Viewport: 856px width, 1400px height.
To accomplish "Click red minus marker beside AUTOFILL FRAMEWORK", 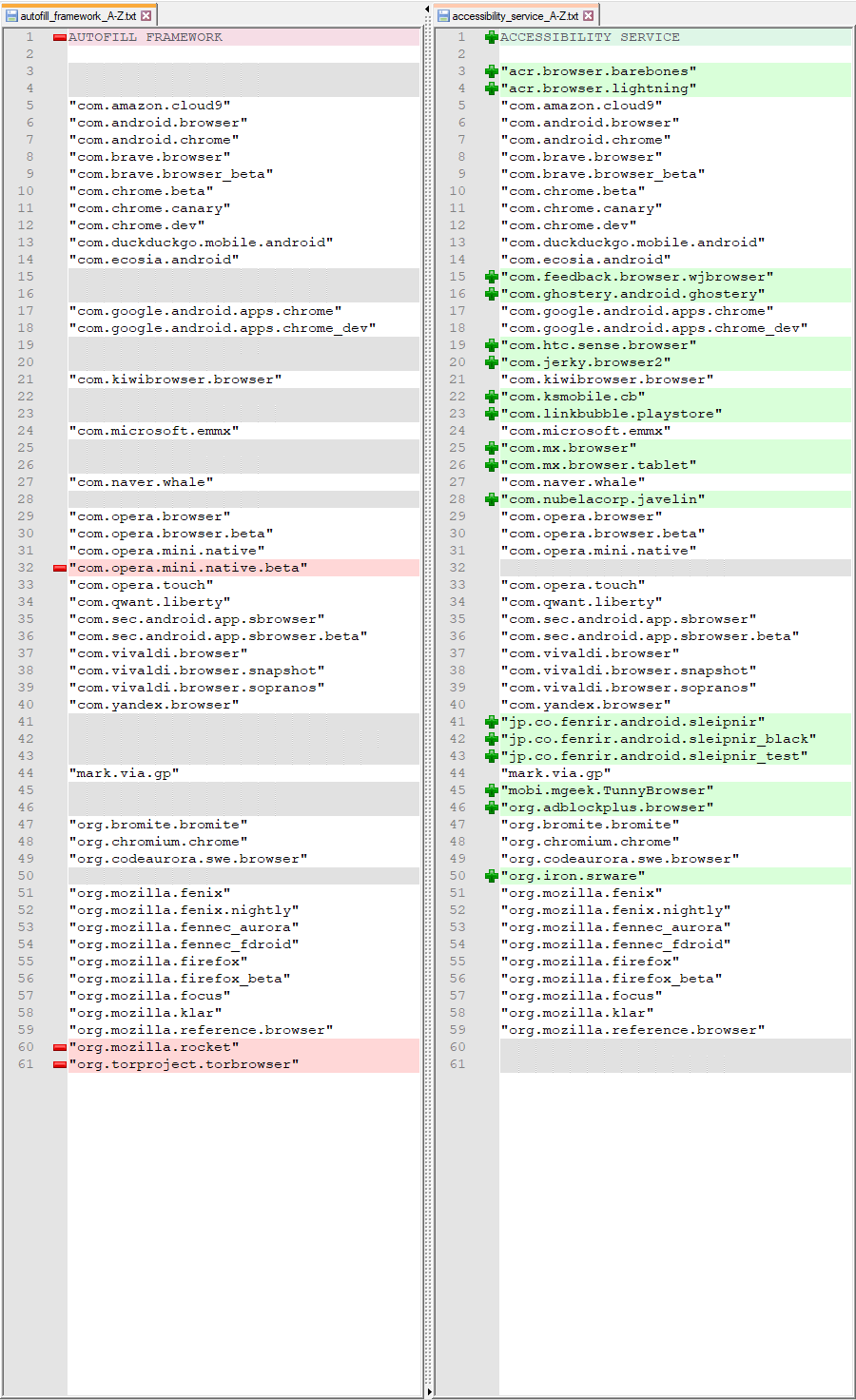I will [59, 37].
